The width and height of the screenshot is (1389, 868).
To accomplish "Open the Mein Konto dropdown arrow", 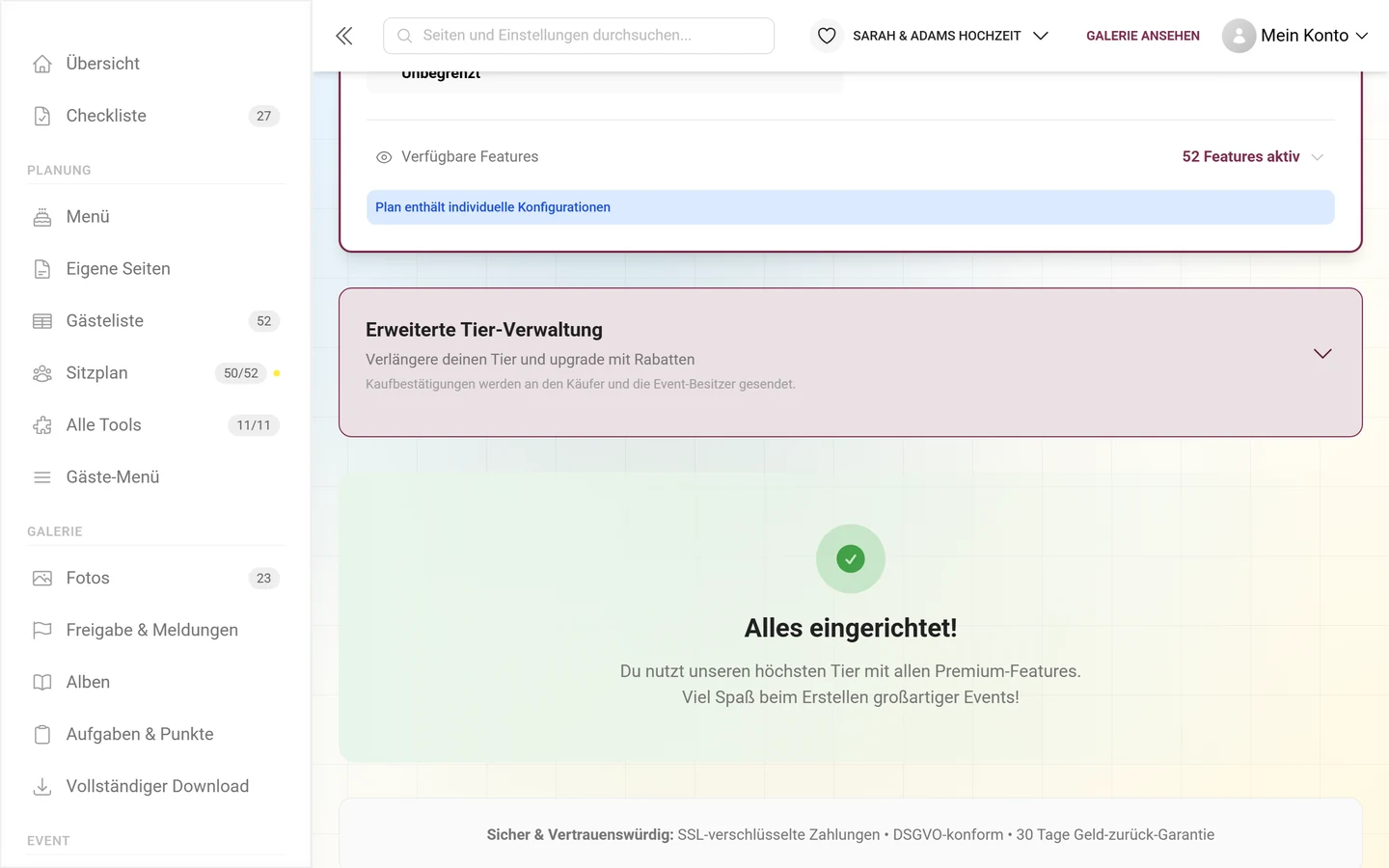I will click(1362, 36).
